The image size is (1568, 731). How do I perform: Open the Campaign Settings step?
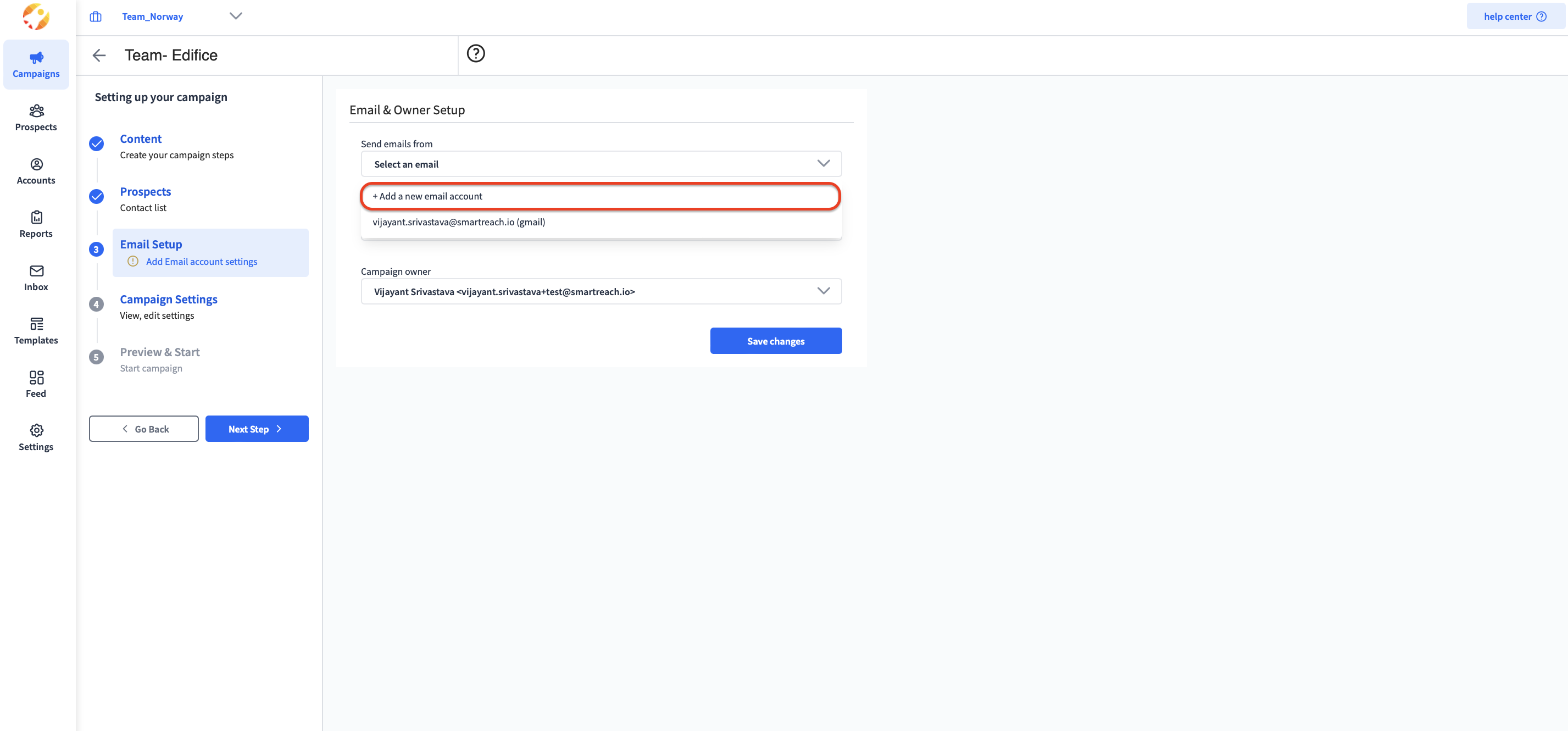(169, 299)
